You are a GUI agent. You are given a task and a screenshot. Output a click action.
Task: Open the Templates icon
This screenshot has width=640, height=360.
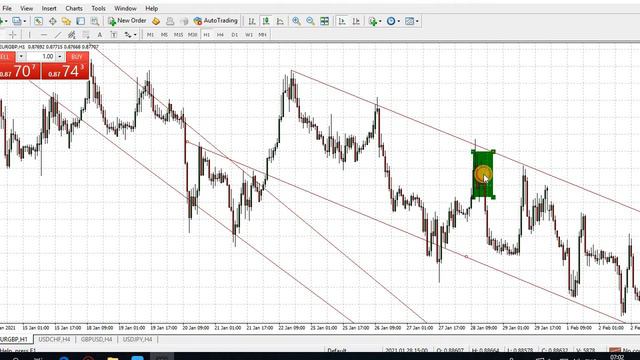click(409, 21)
